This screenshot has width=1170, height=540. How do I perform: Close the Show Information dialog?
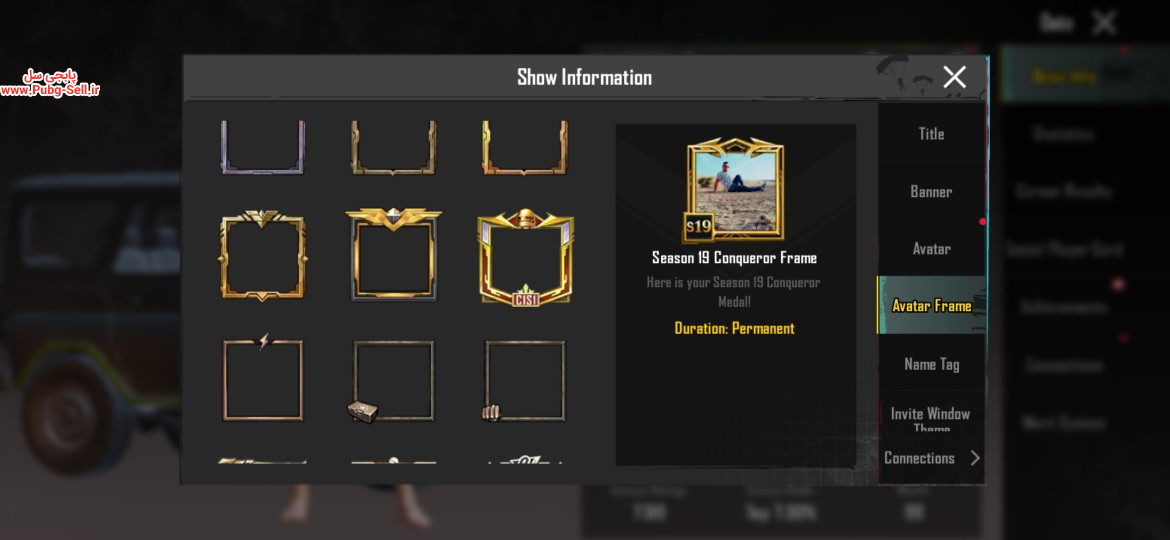tap(954, 77)
